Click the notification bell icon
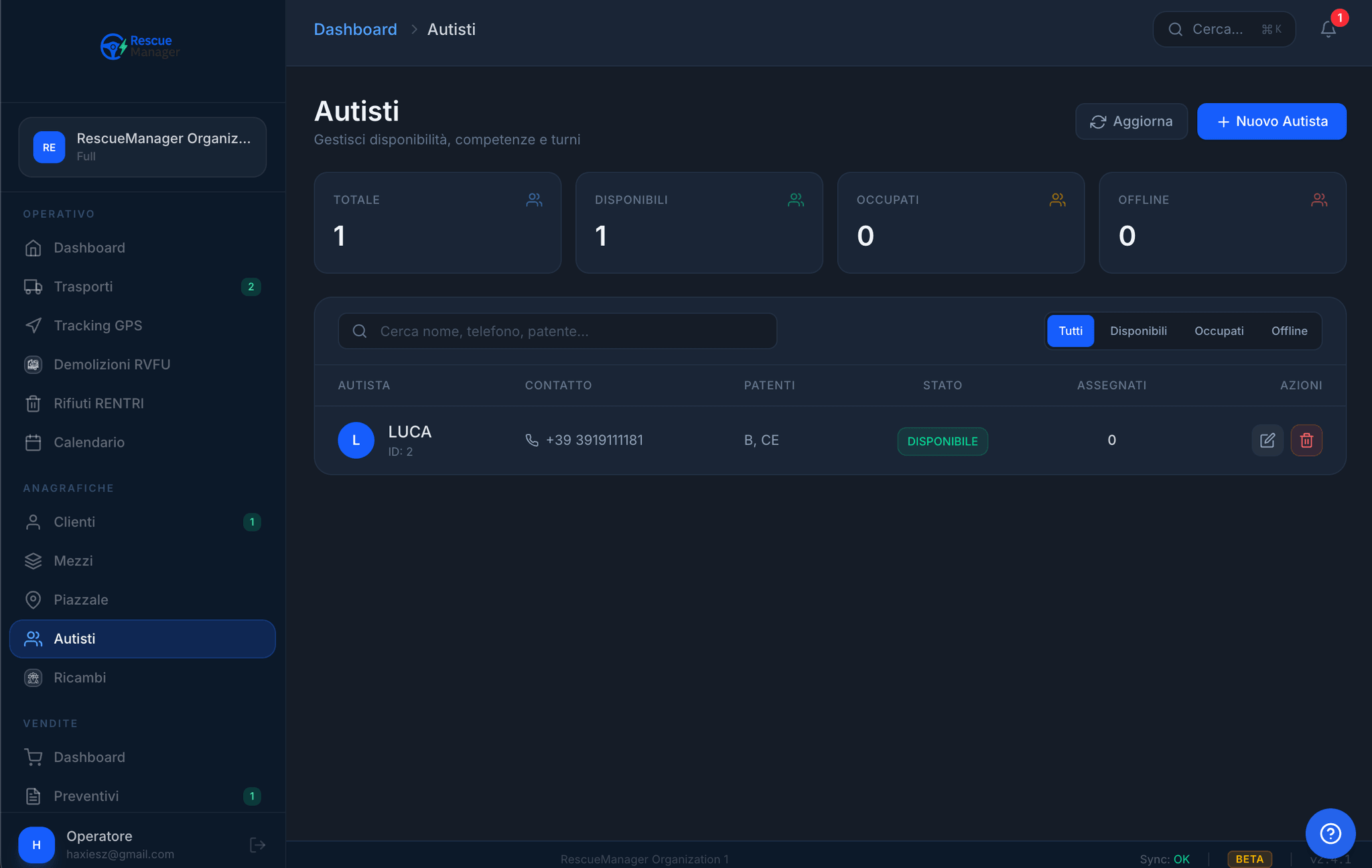1372x868 pixels. pos(1327,29)
